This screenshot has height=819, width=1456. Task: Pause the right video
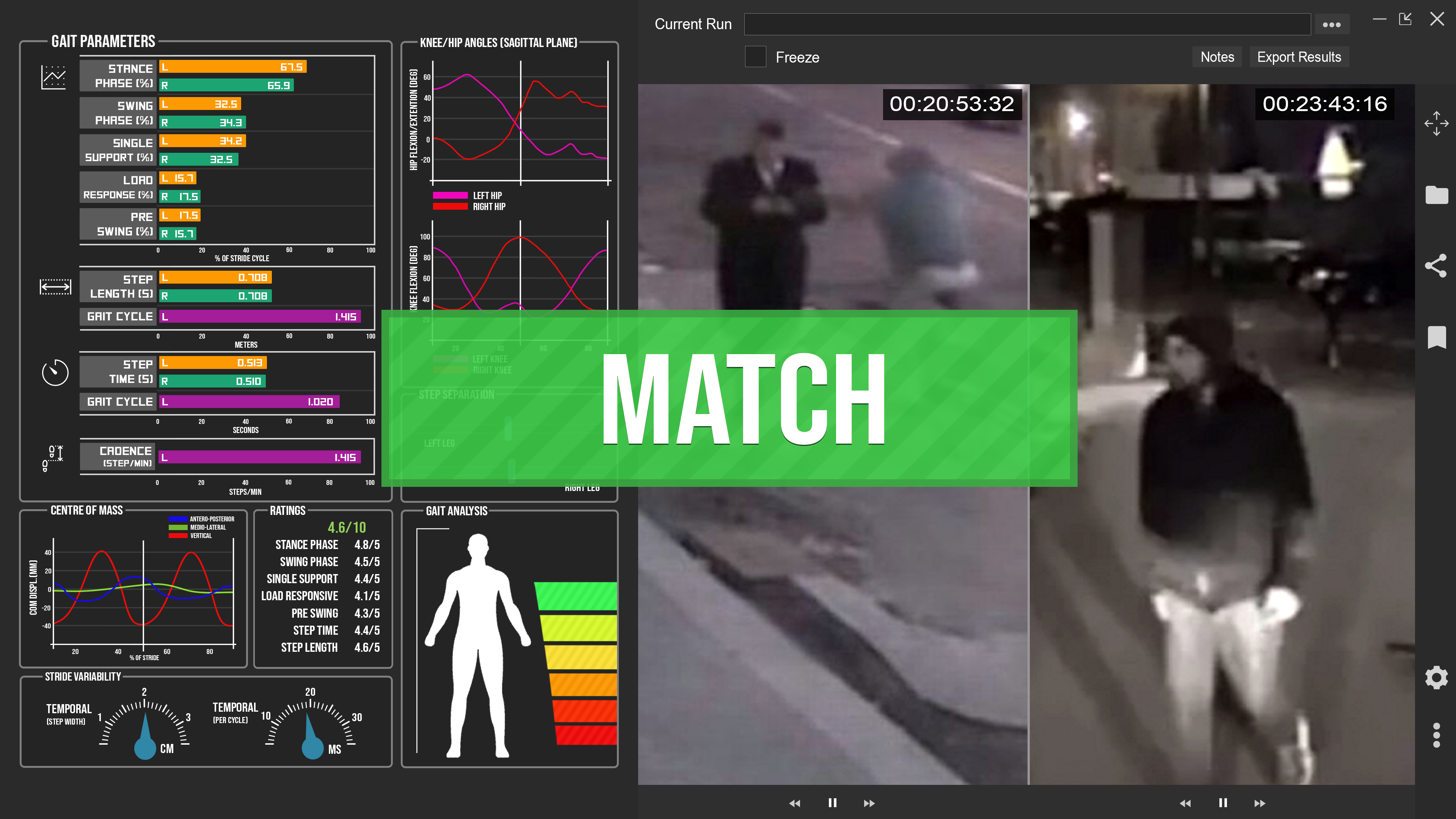tap(1222, 803)
